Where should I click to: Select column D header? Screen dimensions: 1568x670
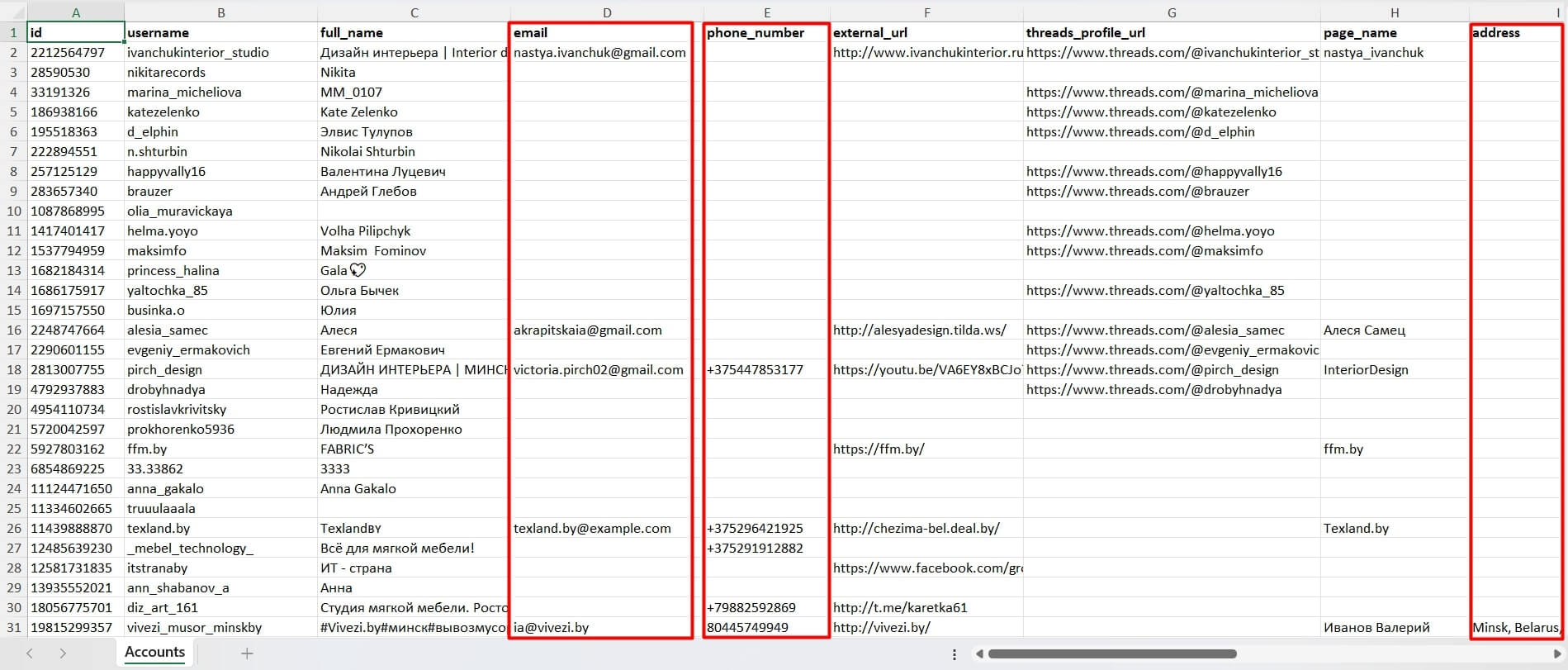click(607, 12)
